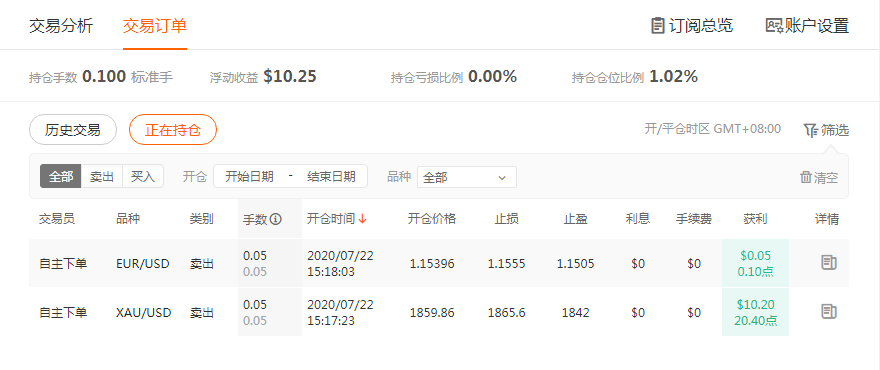Set the 开始日期 field
The image size is (880, 370).
coord(250,176)
